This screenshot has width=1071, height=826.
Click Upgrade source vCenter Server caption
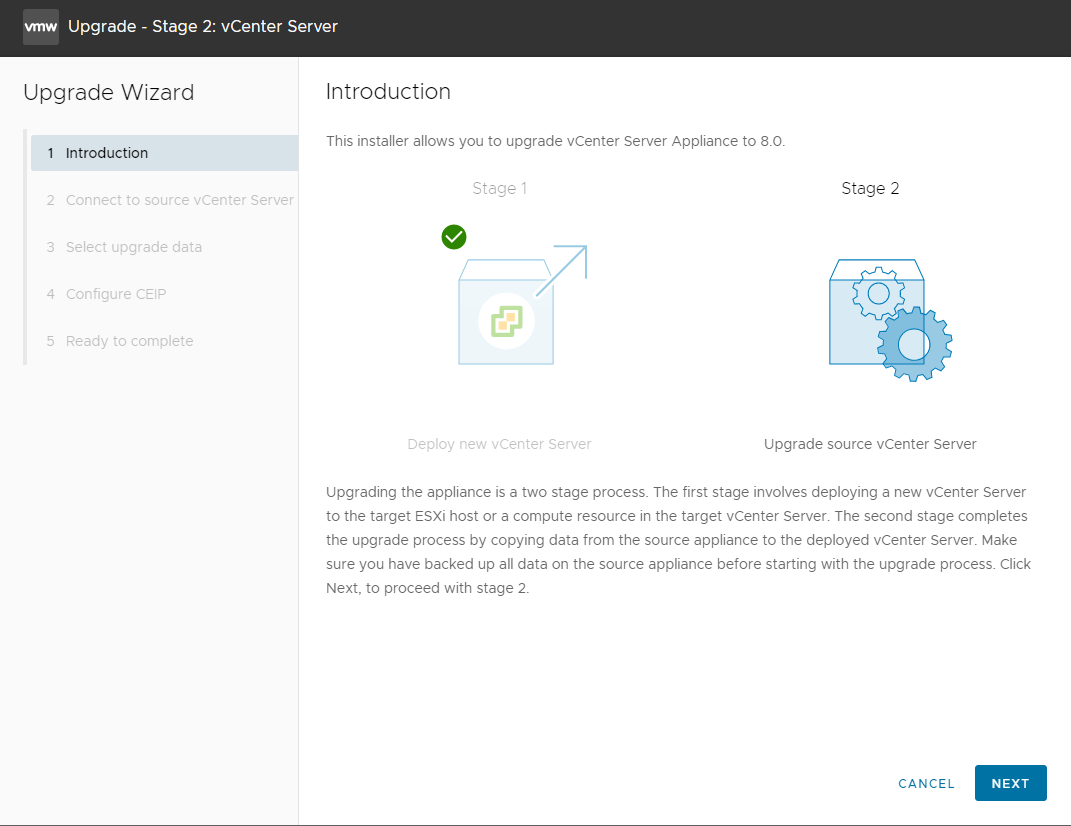[x=870, y=444]
